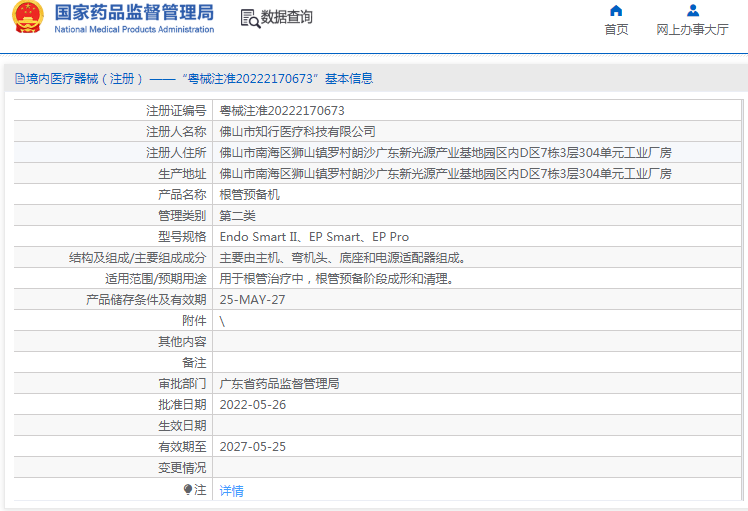Go to 首页 text label
Image resolution: width=748 pixels, height=511 pixels.
(616, 30)
